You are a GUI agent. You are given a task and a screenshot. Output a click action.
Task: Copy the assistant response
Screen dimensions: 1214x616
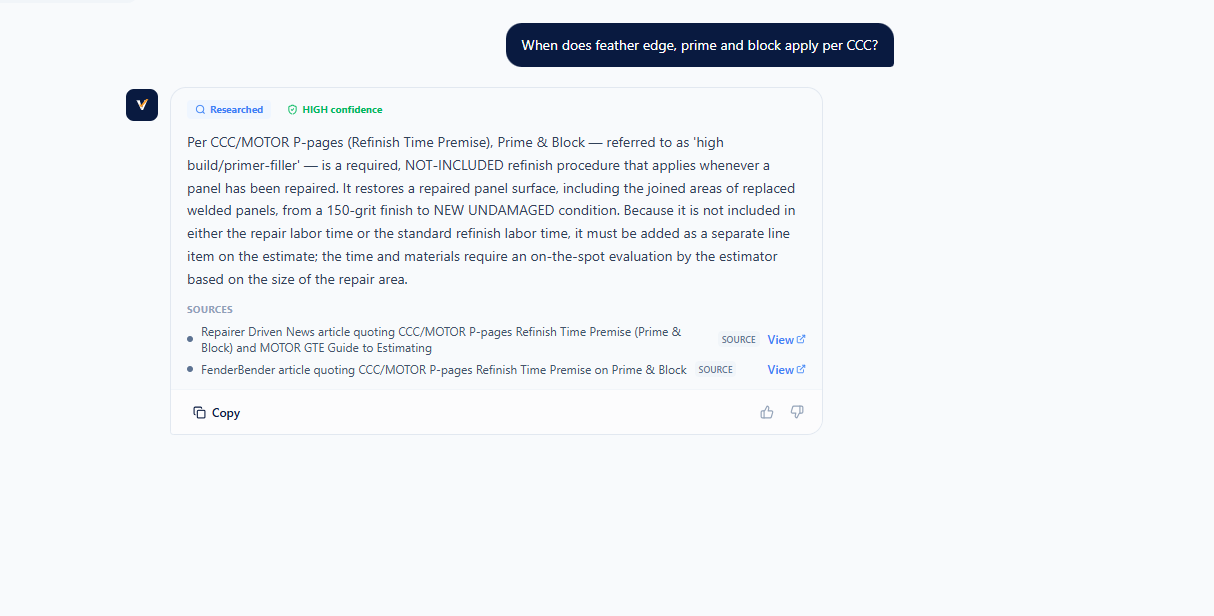coord(217,413)
